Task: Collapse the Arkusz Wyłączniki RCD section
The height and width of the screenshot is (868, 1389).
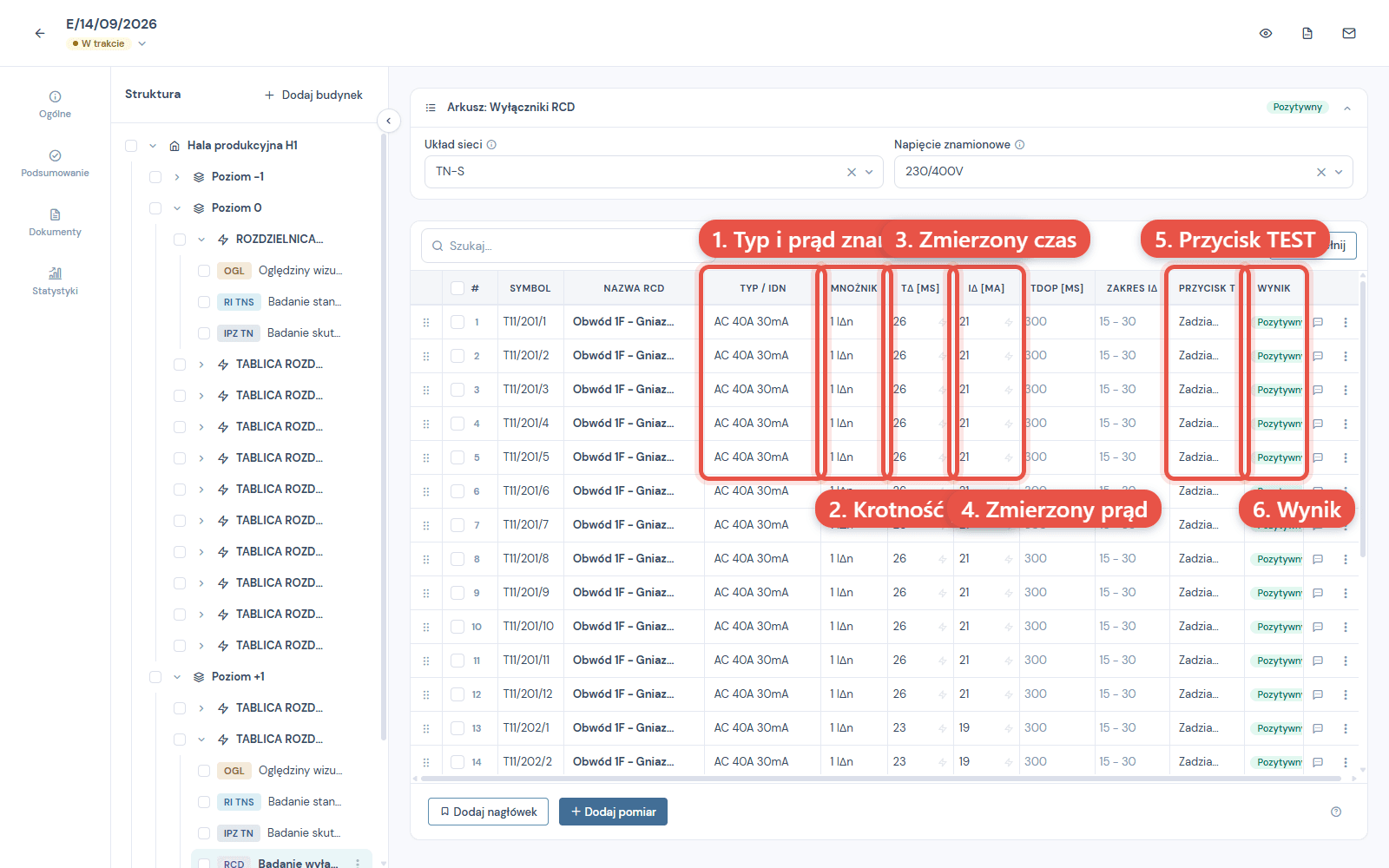Action: pyautogui.click(x=1347, y=108)
